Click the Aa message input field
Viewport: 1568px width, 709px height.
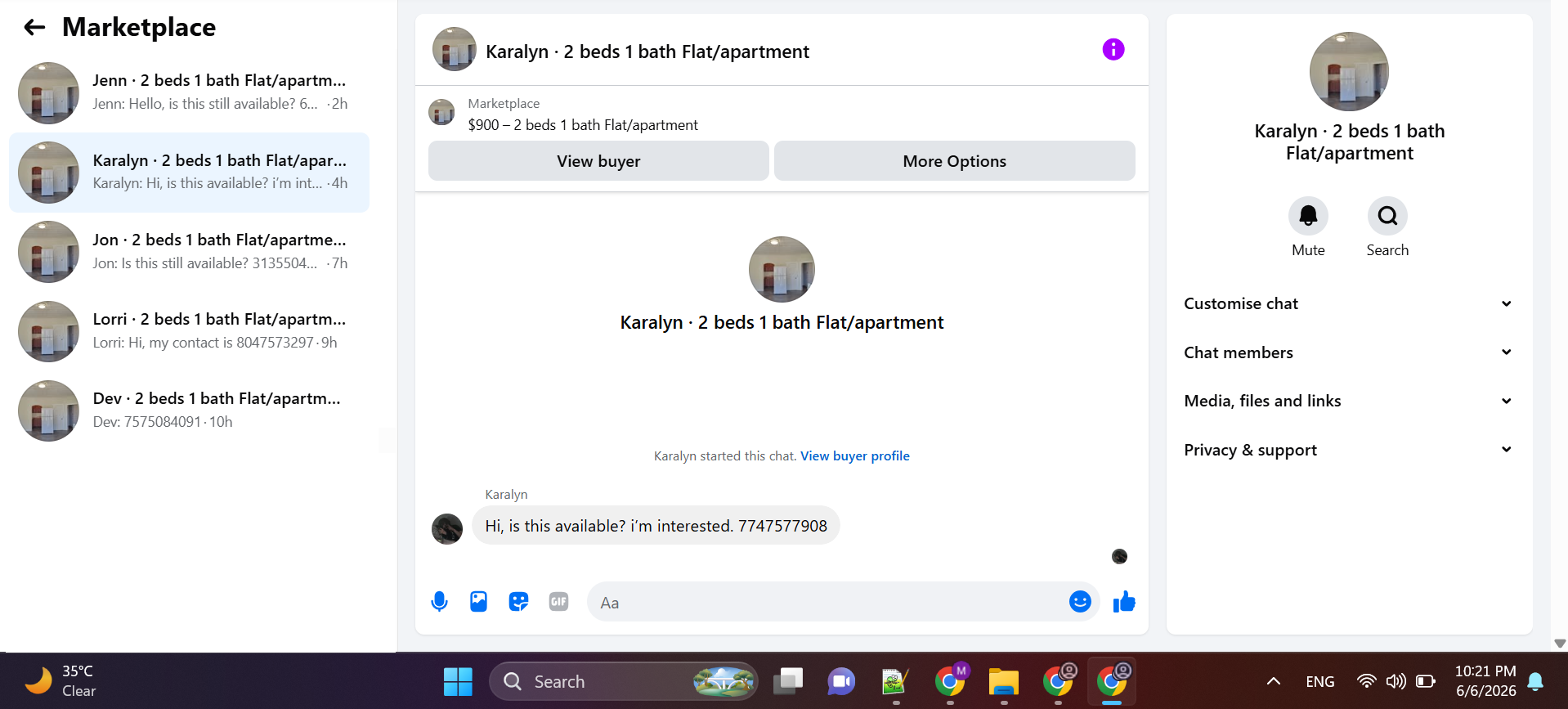coord(826,603)
